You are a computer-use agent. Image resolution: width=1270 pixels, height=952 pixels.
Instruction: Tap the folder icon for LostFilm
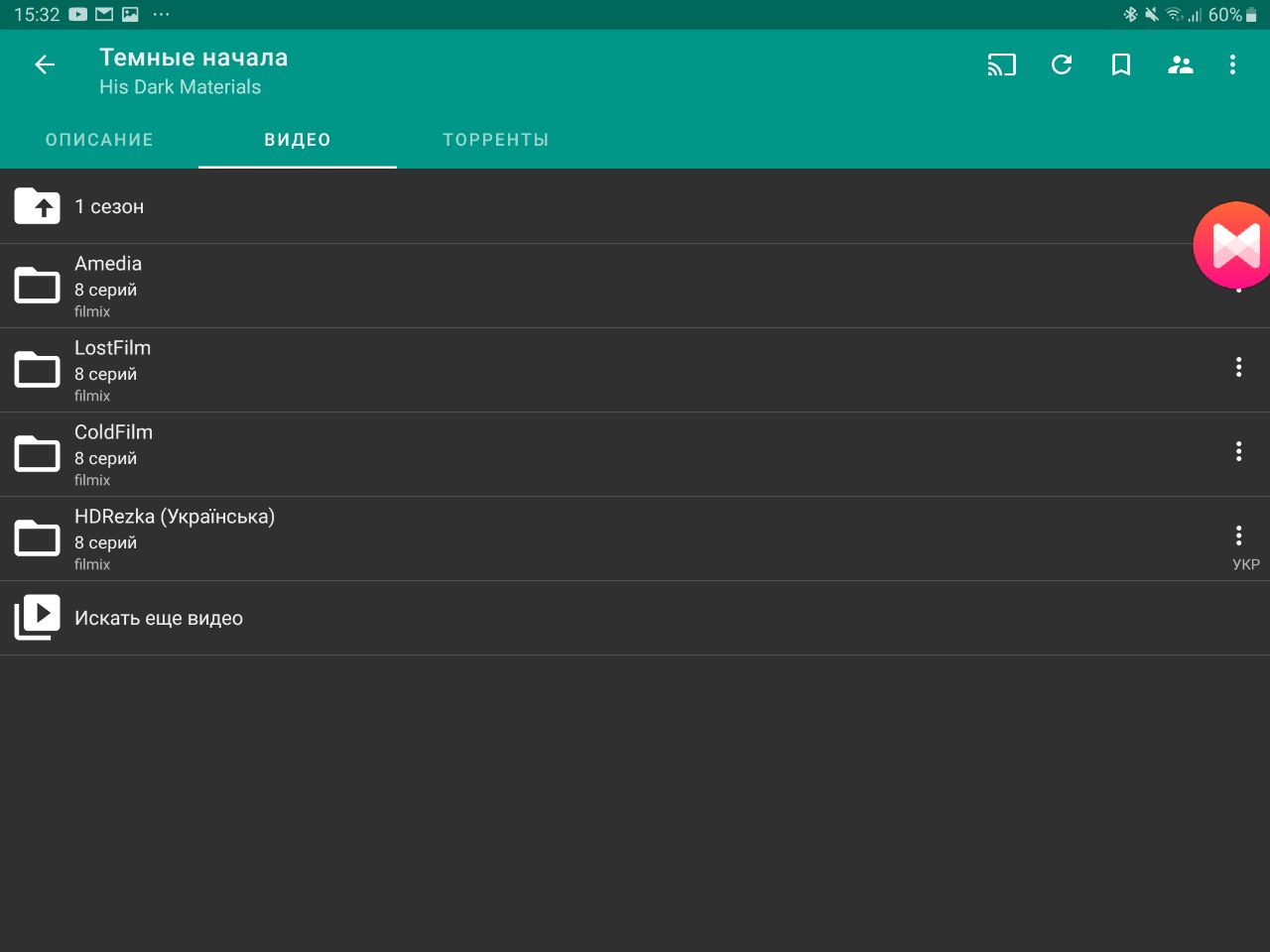pos(38,370)
